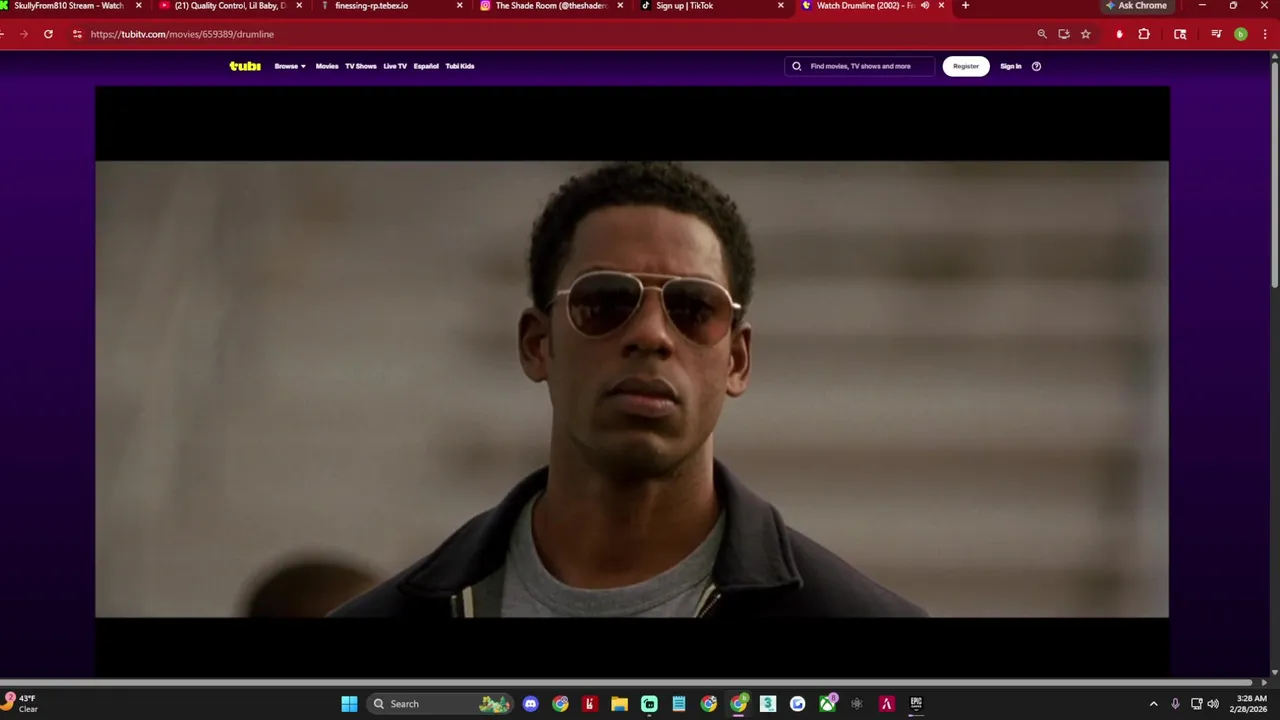
Task: Open the green Chrome profile avatar
Action: [x=1241, y=34]
